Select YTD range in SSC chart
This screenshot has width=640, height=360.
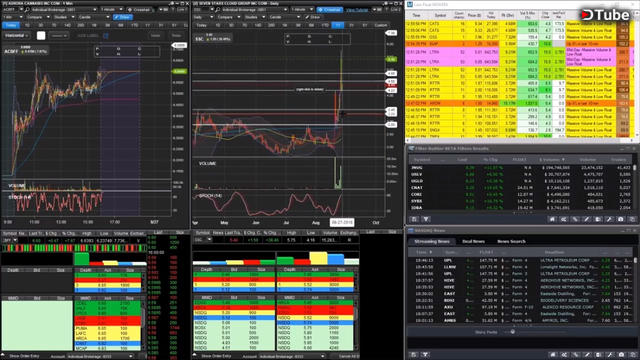tap(325, 25)
